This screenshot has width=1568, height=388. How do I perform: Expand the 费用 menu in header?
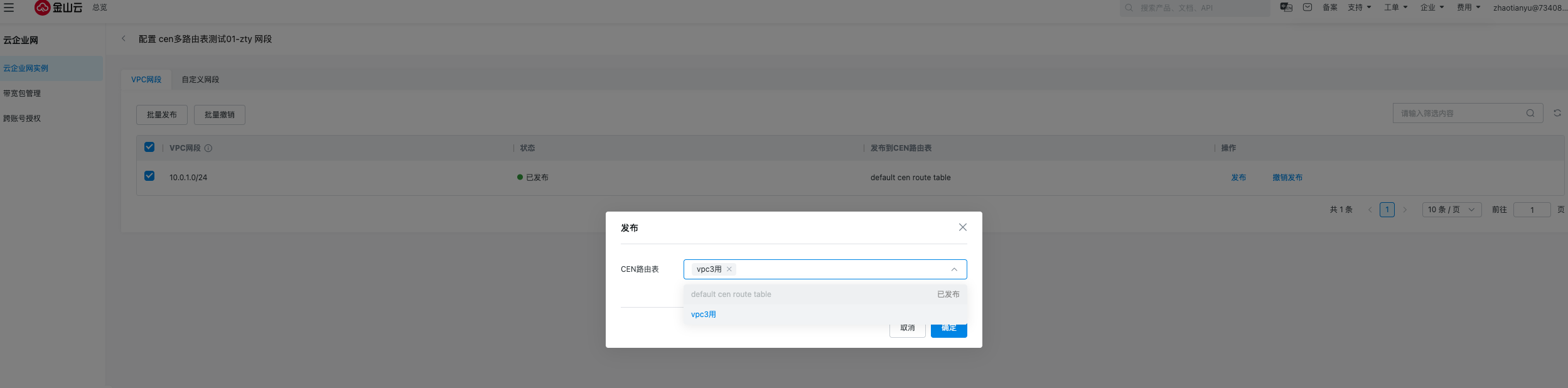point(1468,8)
